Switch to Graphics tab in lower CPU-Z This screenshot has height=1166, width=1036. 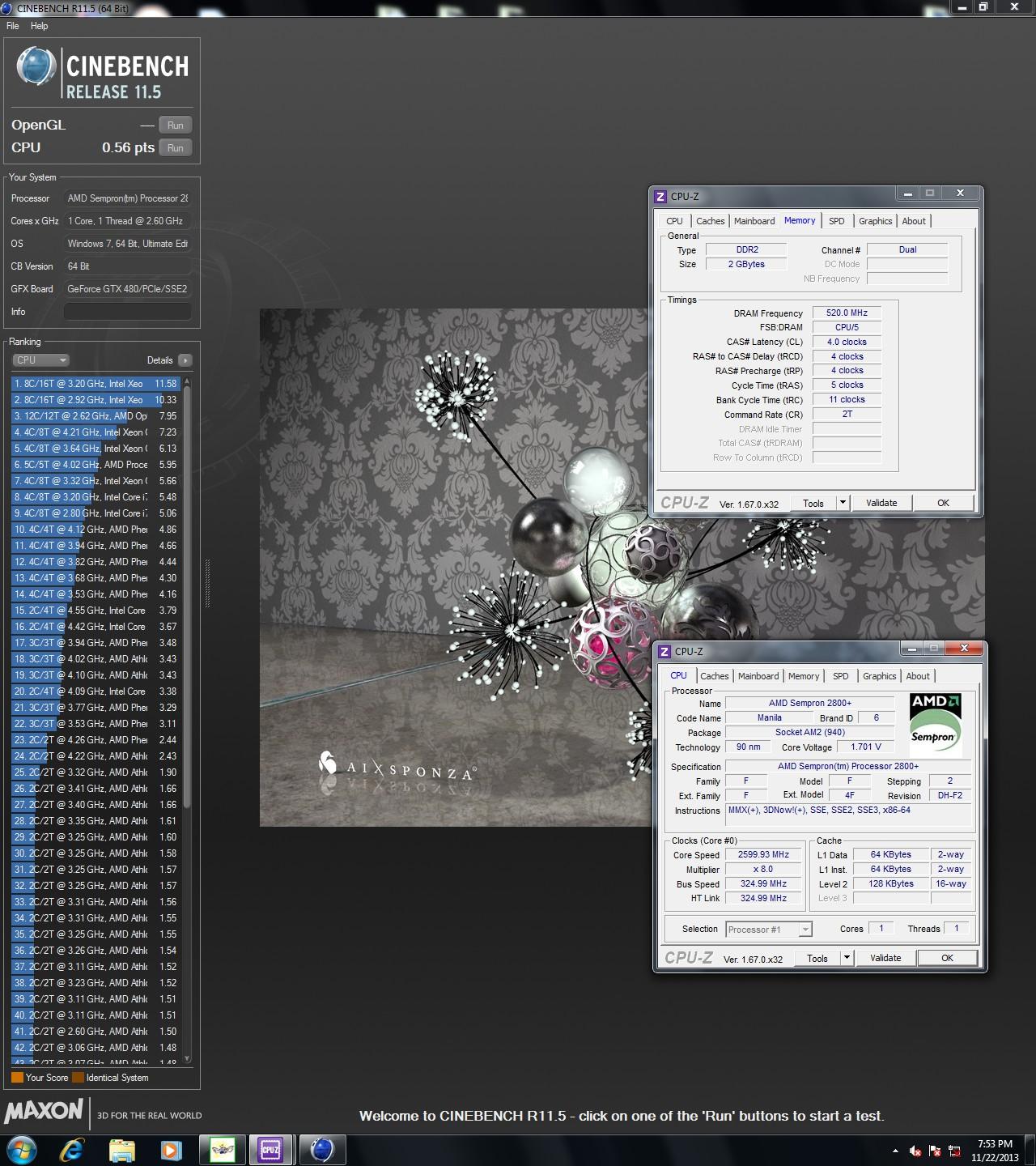point(879,676)
